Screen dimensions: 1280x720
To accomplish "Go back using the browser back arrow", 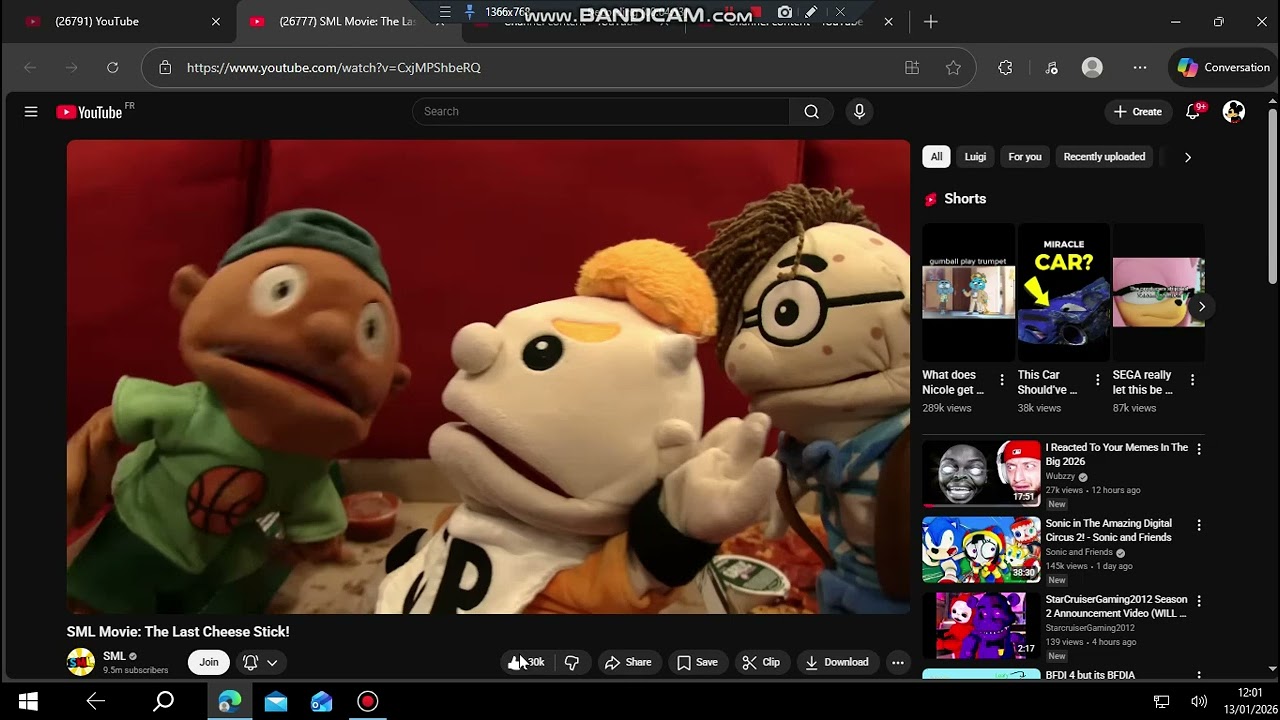I will point(30,67).
